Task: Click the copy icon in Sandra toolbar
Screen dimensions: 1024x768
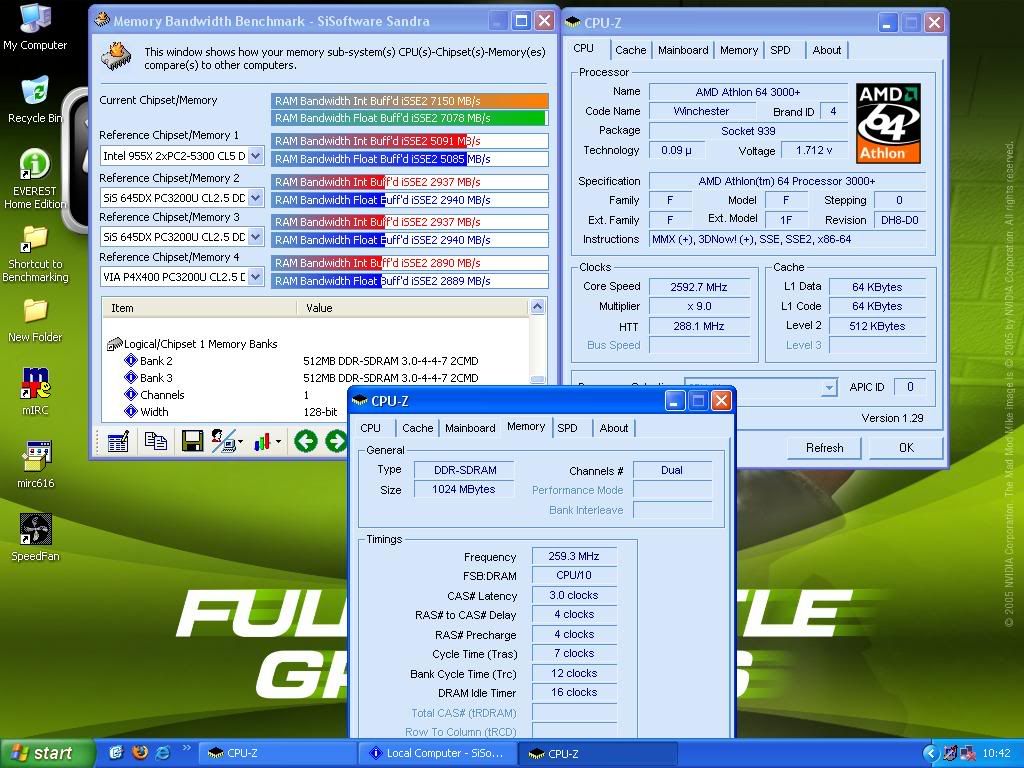Action: [x=155, y=441]
